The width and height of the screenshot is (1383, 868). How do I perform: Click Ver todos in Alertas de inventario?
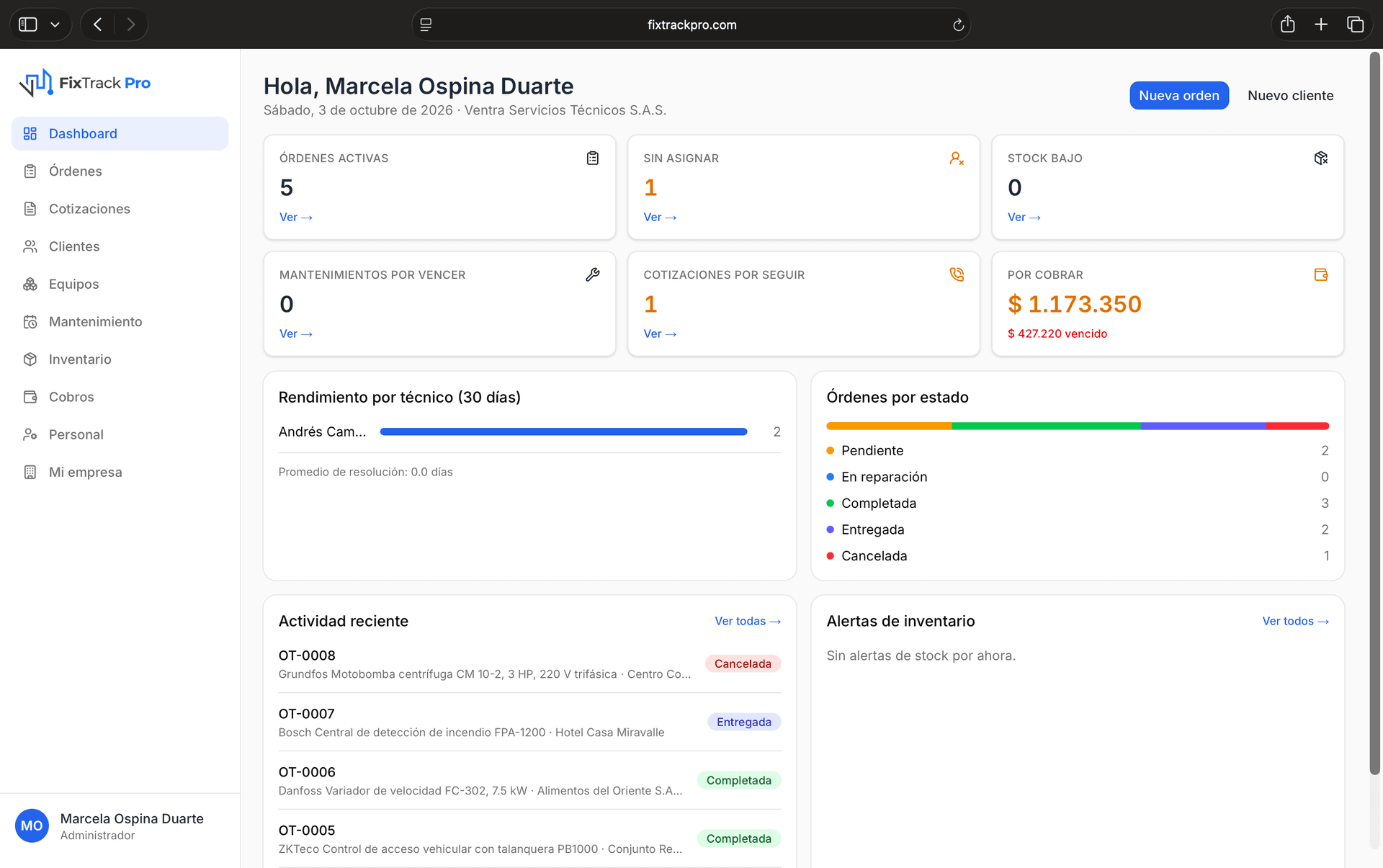1295,621
